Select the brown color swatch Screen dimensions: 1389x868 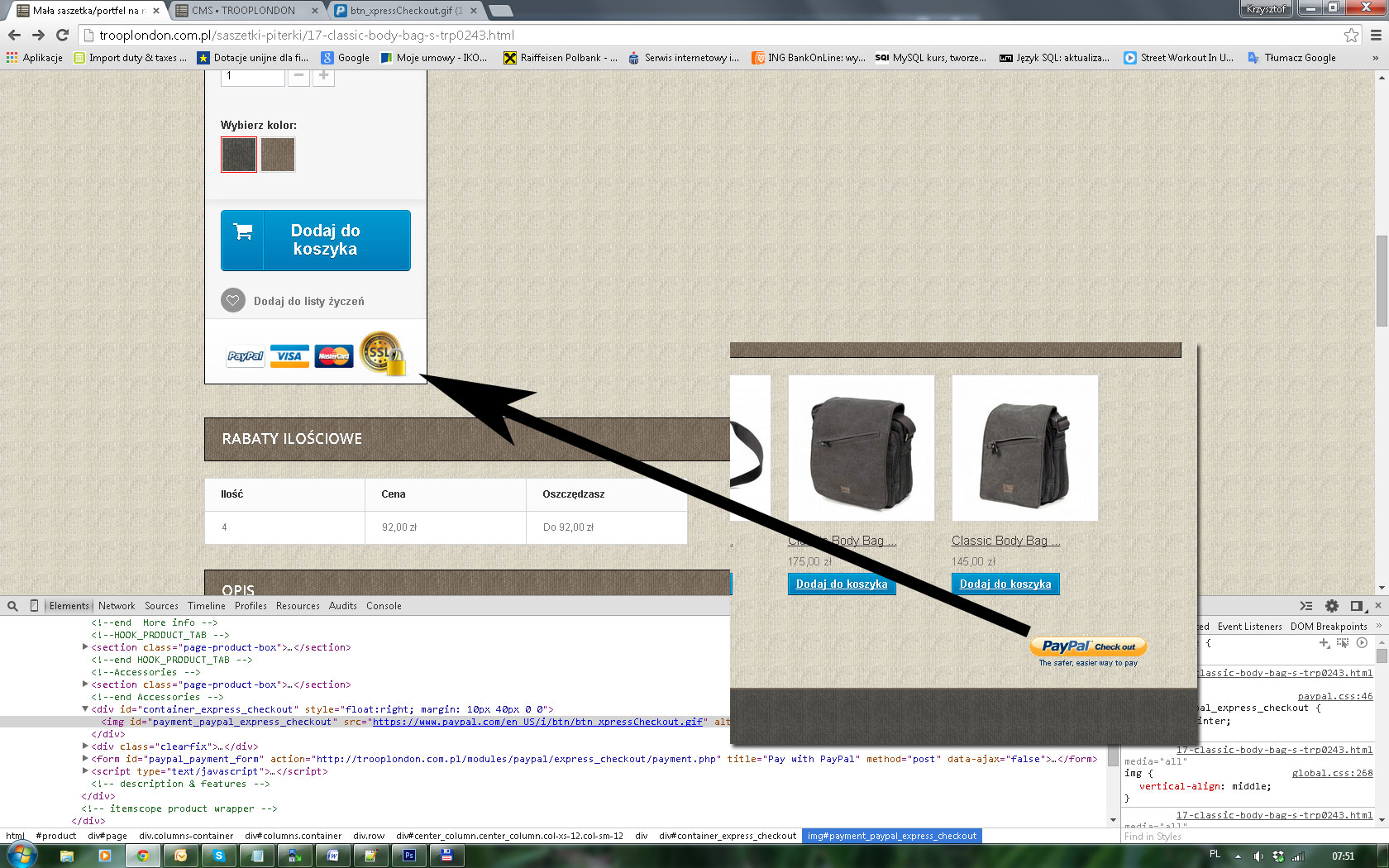(278, 154)
